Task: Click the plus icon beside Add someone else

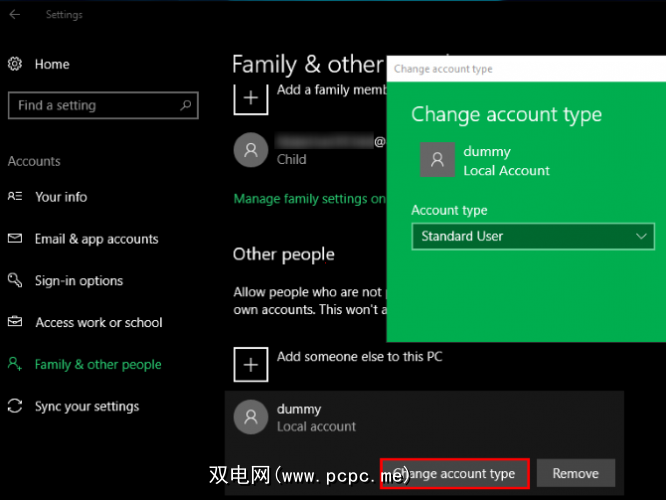Action: (250, 365)
